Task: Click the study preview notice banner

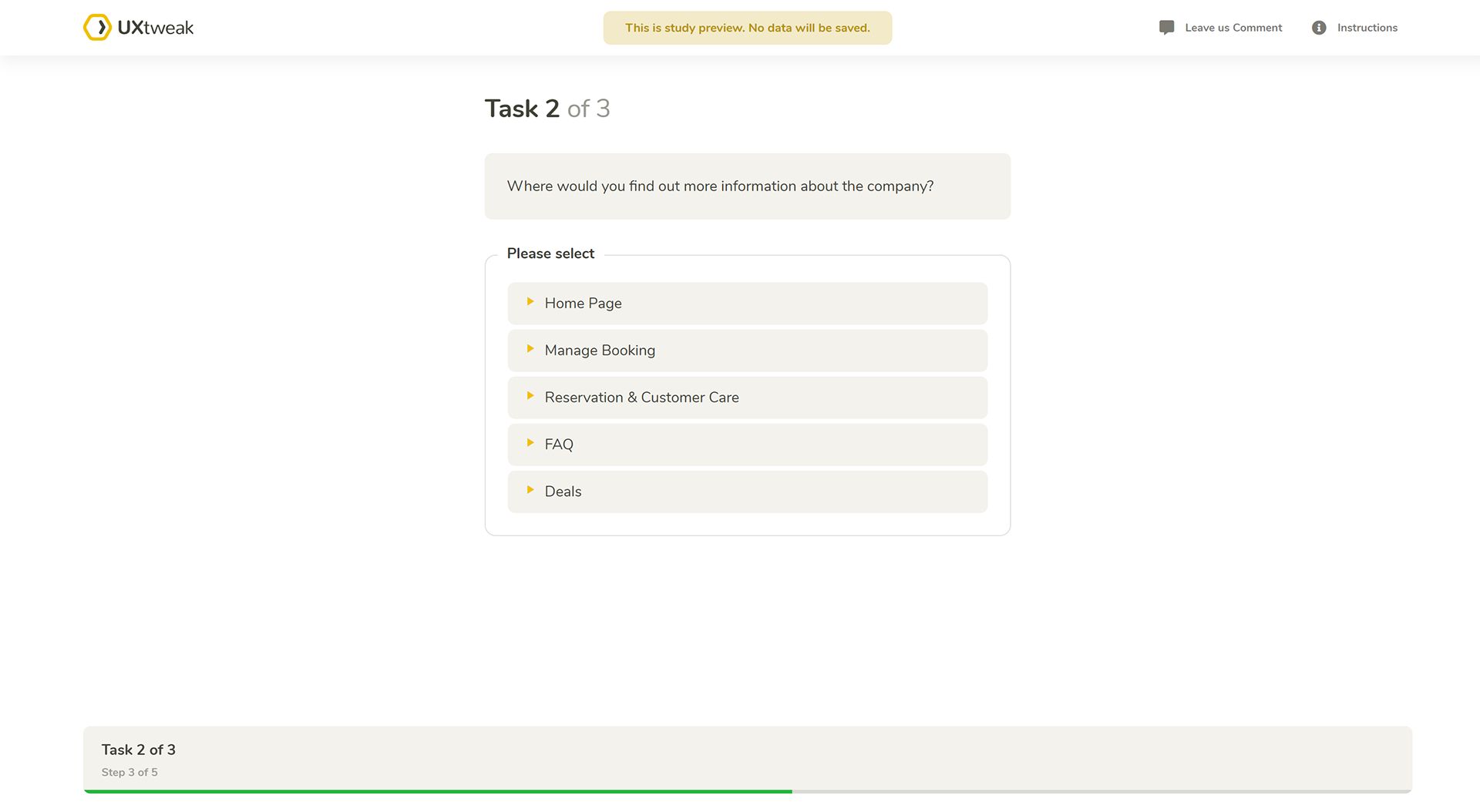Action: click(747, 28)
